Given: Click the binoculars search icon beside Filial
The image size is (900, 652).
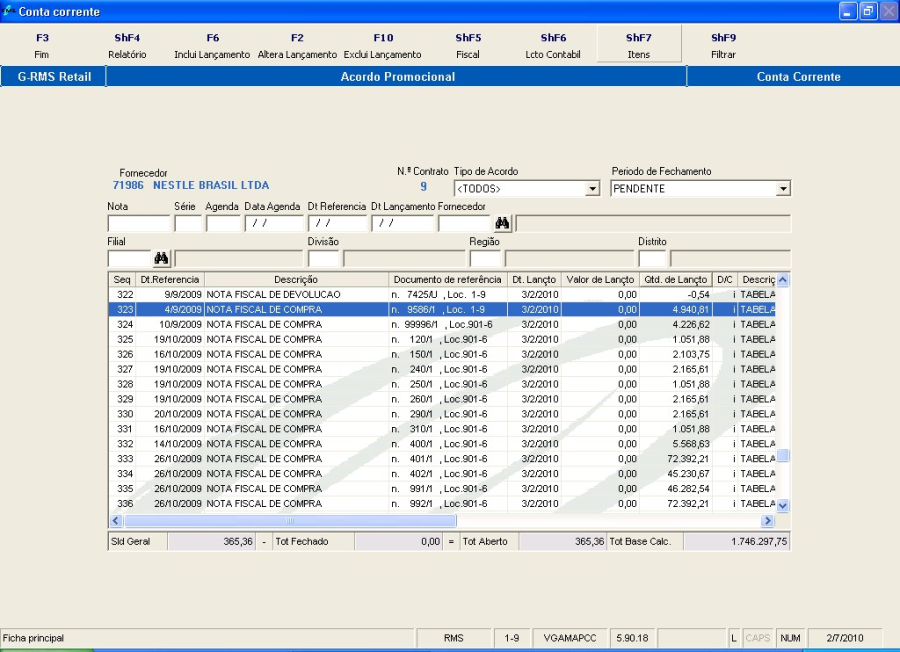Looking at the screenshot, I should coord(161,258).
